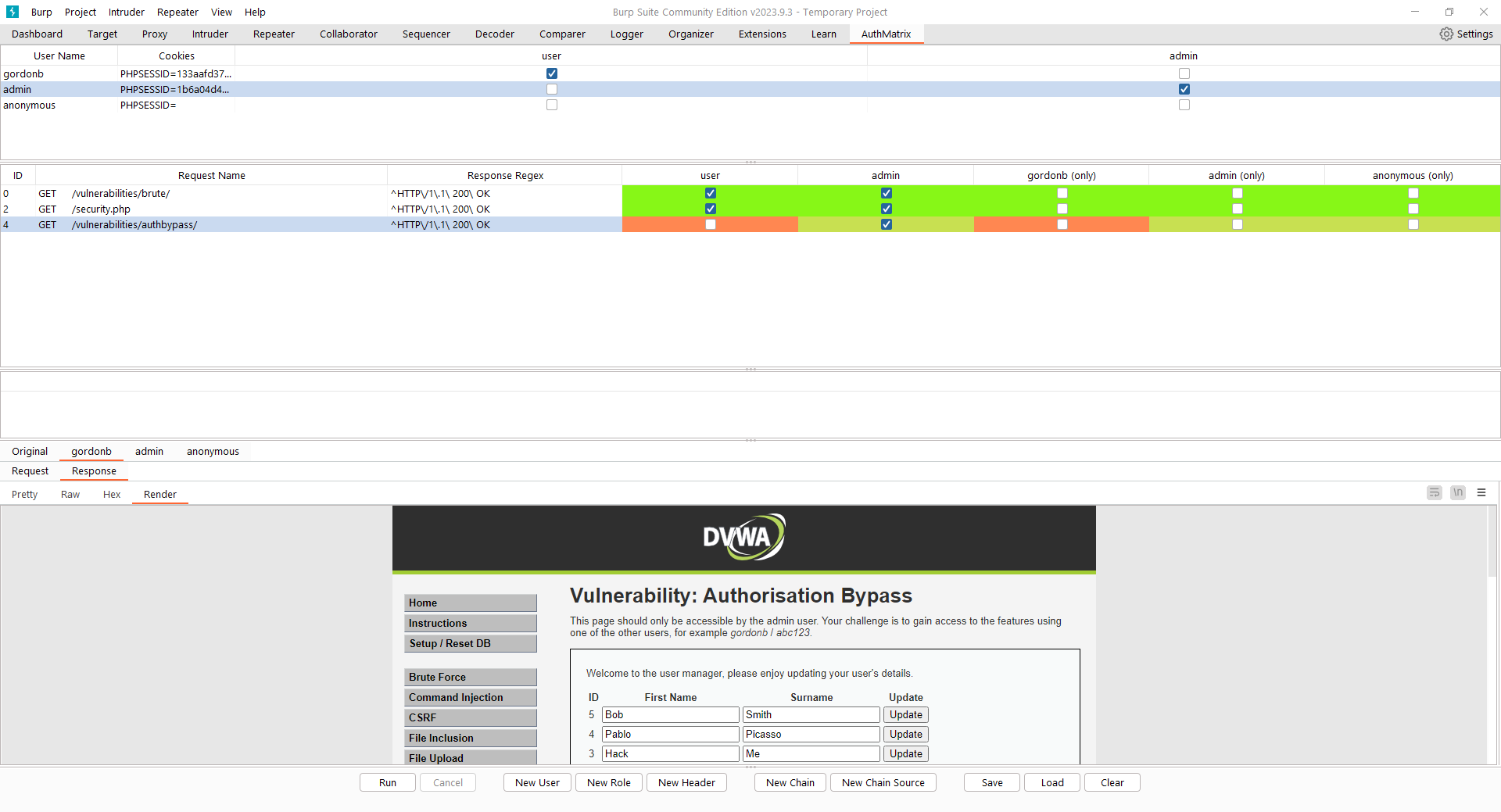Screen dimensions: 1501x812
Task: Click First Name field containing Bob
Action: click(670, 714)
